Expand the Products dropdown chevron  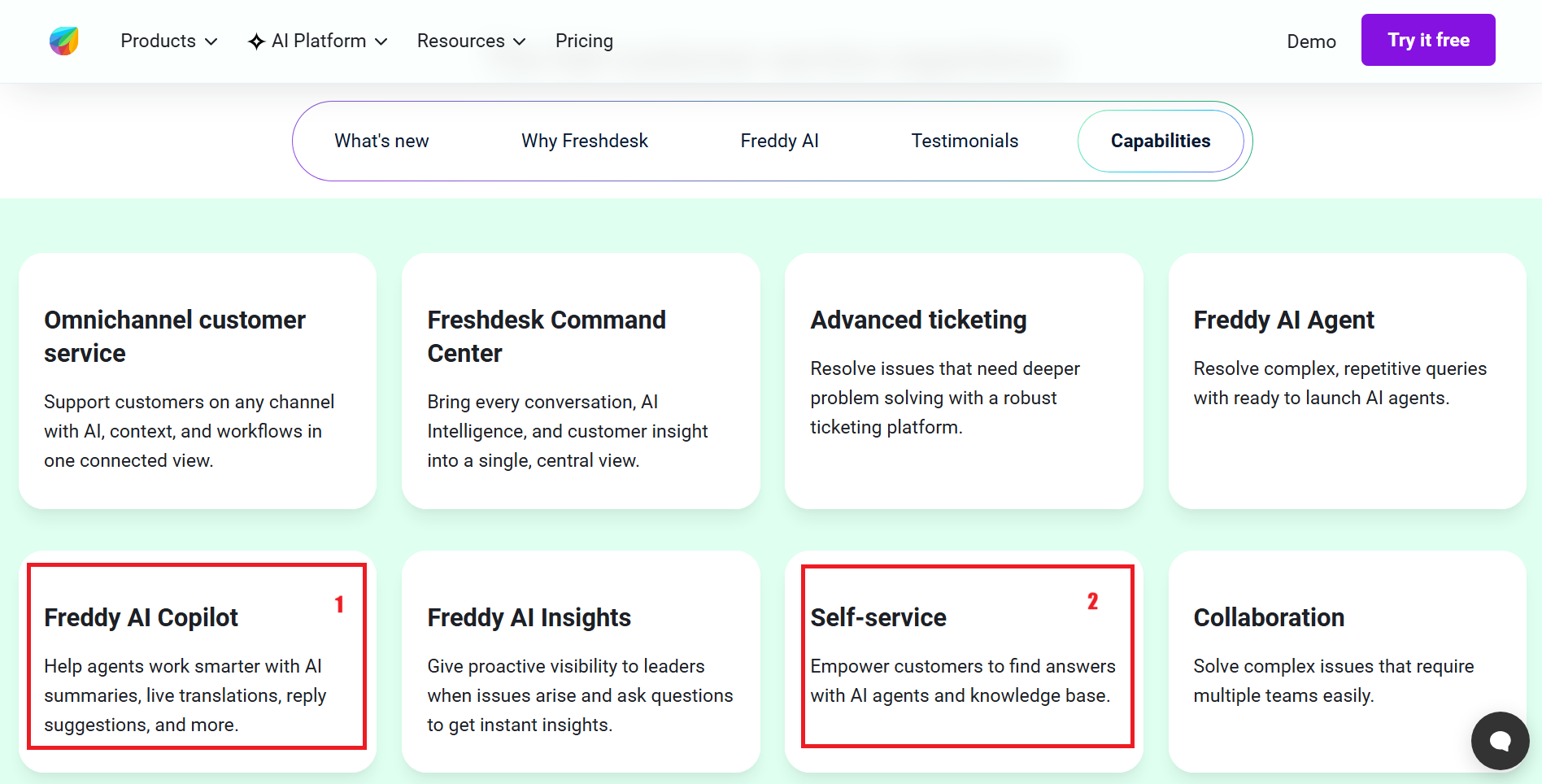coord(211,41)
